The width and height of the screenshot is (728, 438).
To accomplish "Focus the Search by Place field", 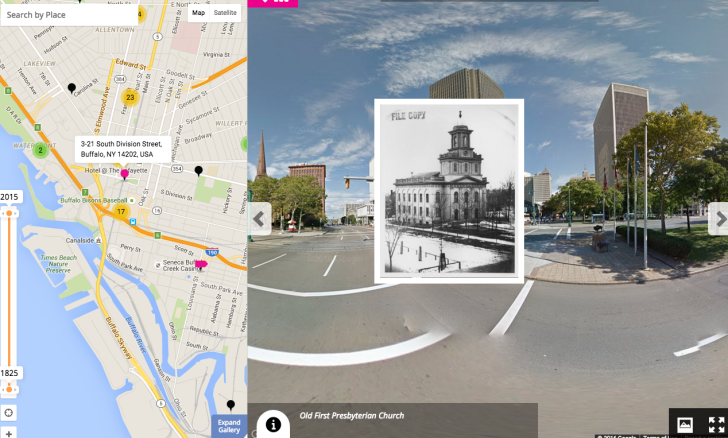I will click(68, 15).
